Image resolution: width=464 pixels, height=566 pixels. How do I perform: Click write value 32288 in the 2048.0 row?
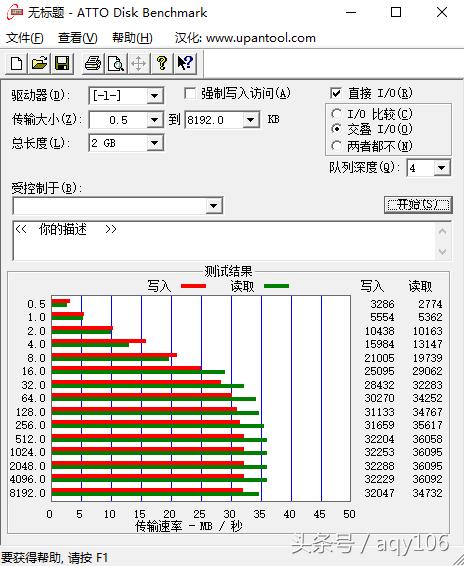(x=380, y=466)
